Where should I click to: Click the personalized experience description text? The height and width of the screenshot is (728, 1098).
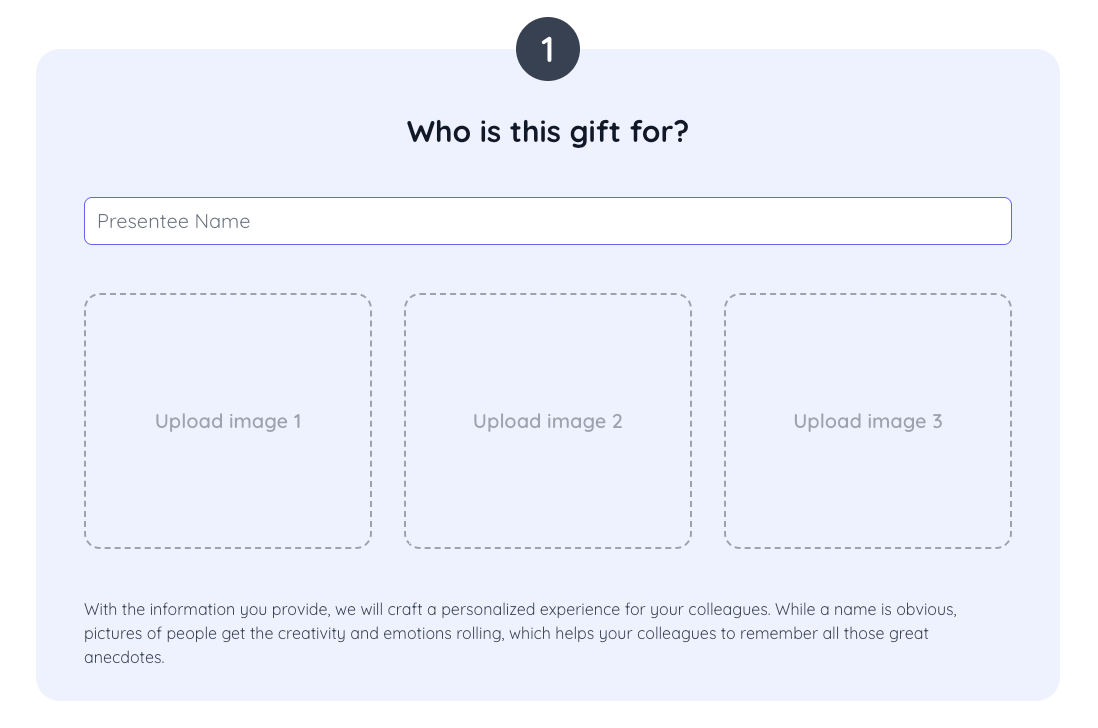pos(520,631)
